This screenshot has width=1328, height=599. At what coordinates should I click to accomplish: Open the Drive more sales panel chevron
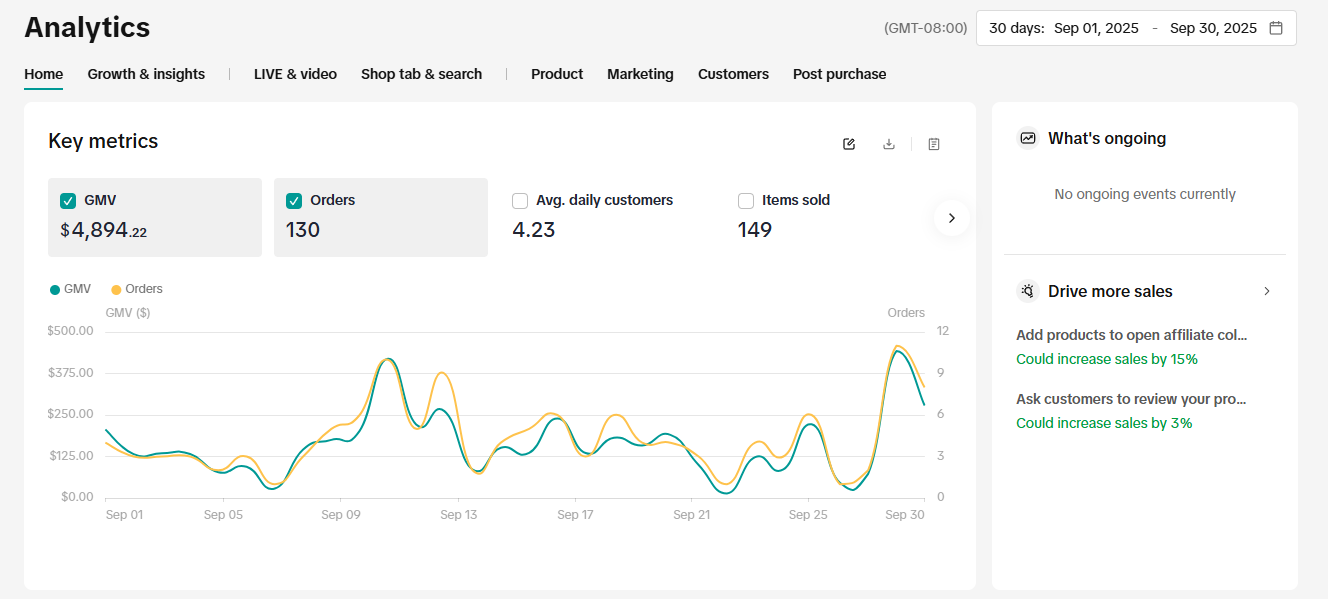tap(1266, 291)
